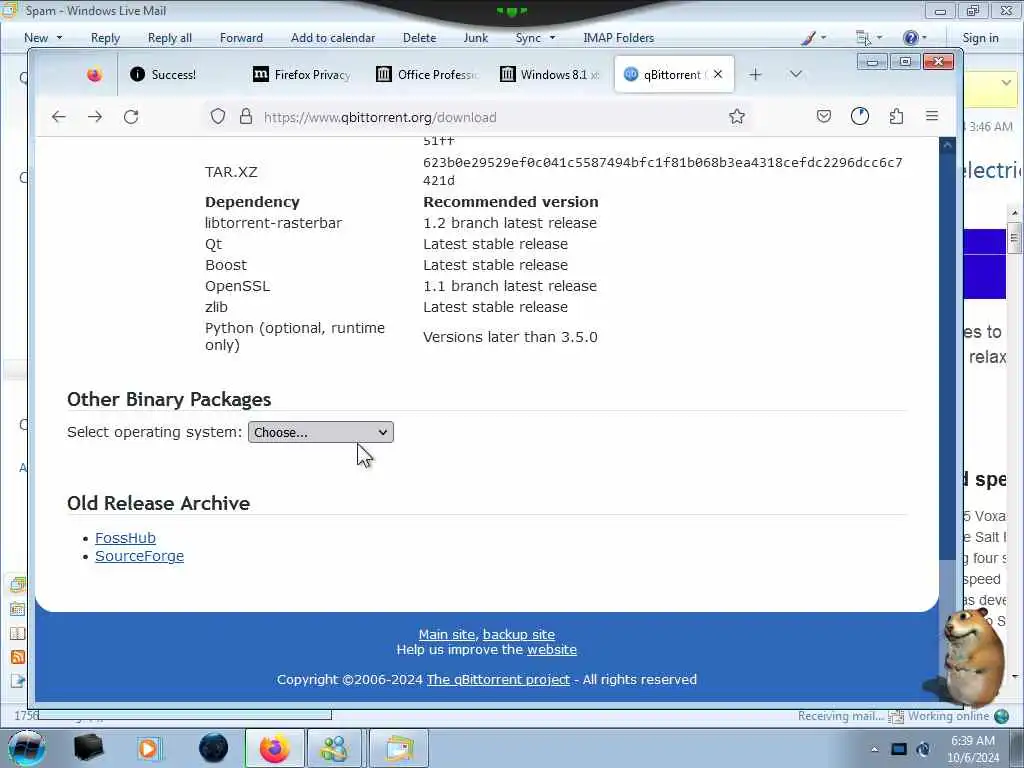Switch to the Windows 8.1 tab
Screen dimensions: 1024x768
click(x=551, y=74)
